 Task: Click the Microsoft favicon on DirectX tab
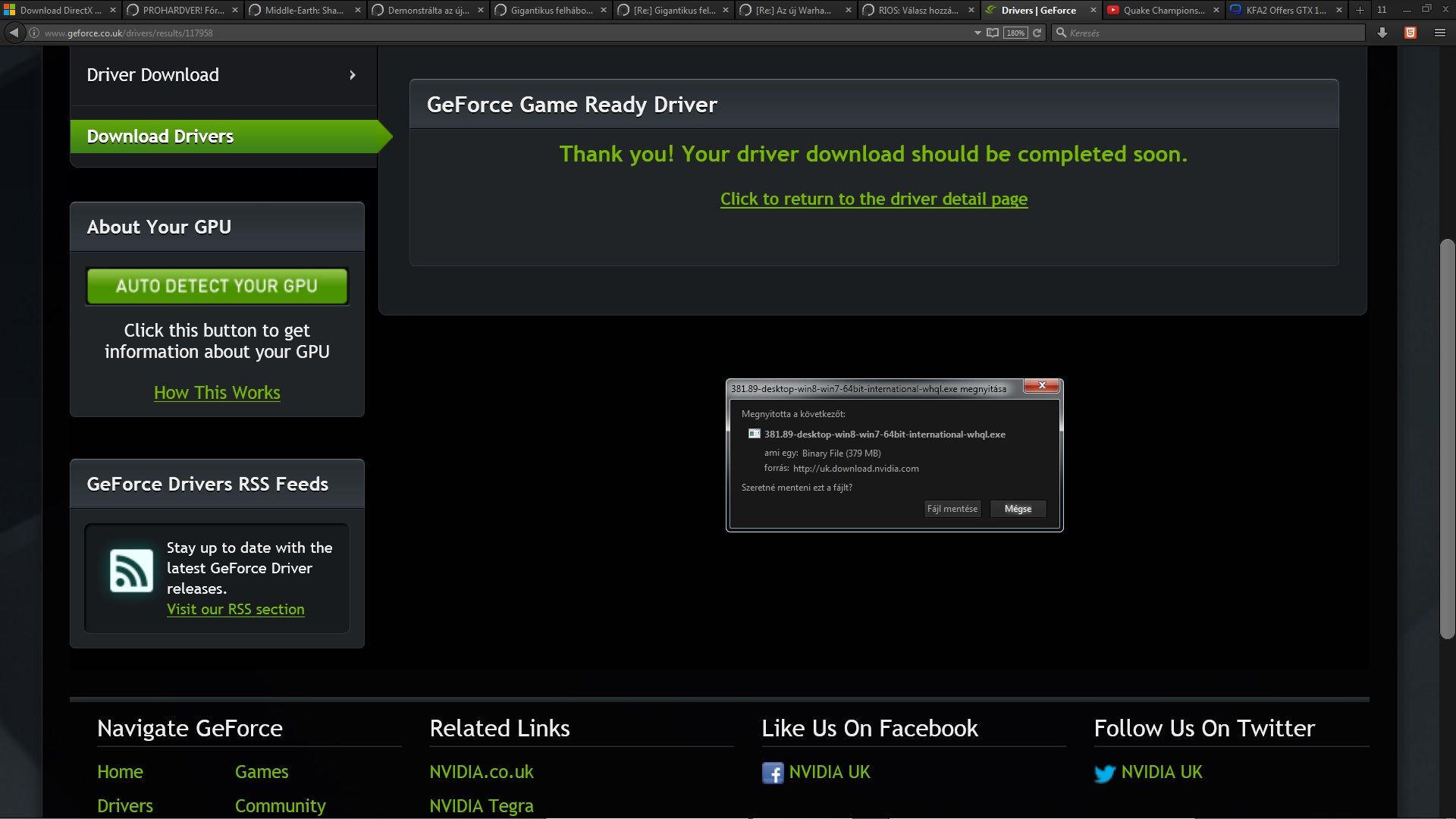point(10,10)
